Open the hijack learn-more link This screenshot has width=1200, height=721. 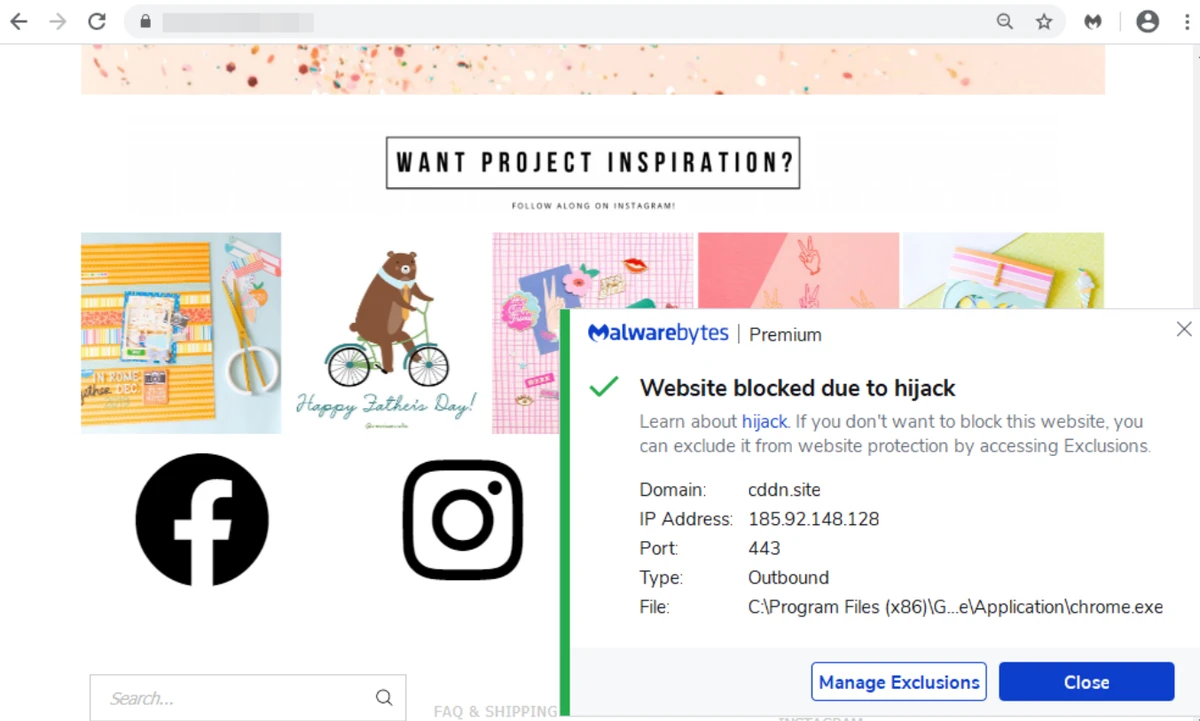point(765,422)
